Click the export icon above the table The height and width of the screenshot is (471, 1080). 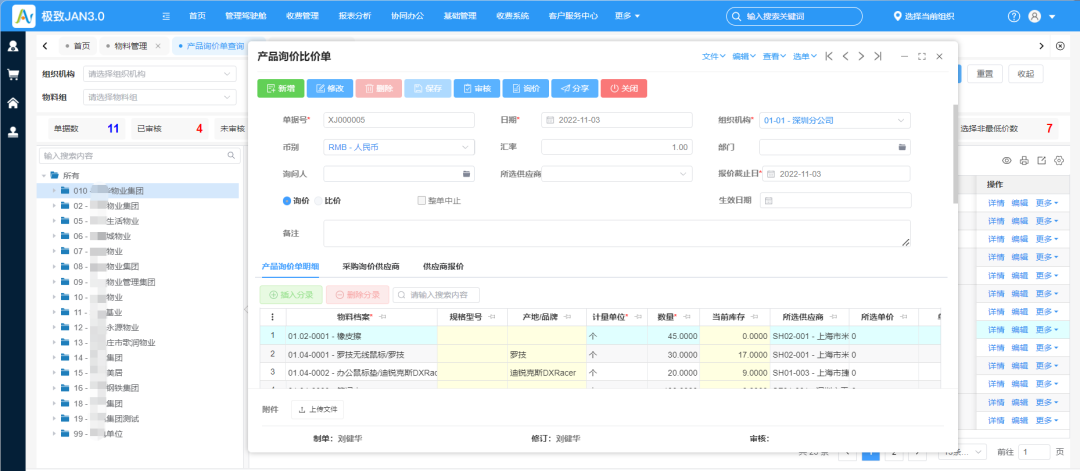[1041, 160]
